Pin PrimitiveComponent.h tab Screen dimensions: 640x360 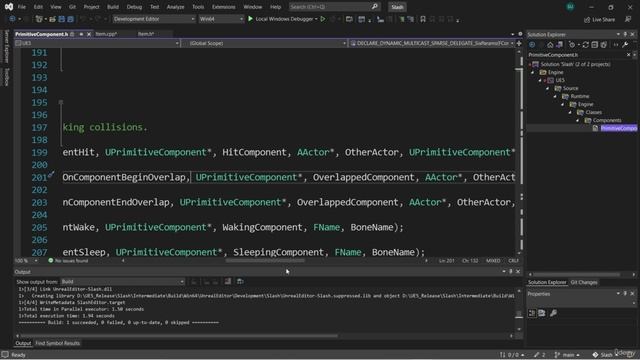[x=81, y=34]
